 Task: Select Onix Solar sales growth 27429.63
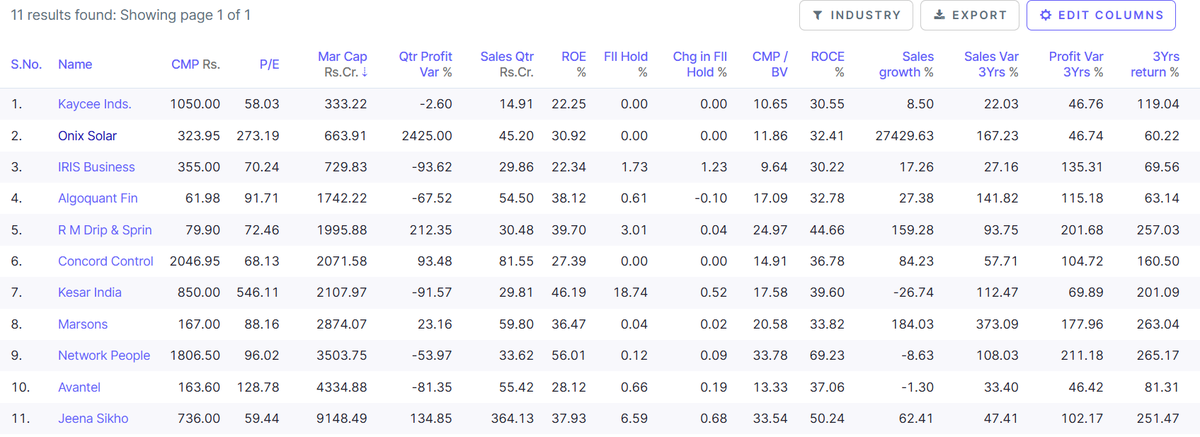tap(904, 135)
